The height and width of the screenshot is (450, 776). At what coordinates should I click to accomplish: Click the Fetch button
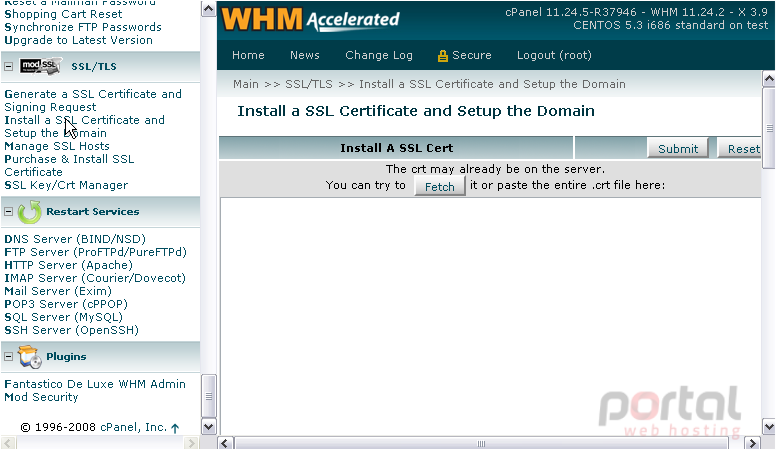pyautogui.click(x=439, y=187)
